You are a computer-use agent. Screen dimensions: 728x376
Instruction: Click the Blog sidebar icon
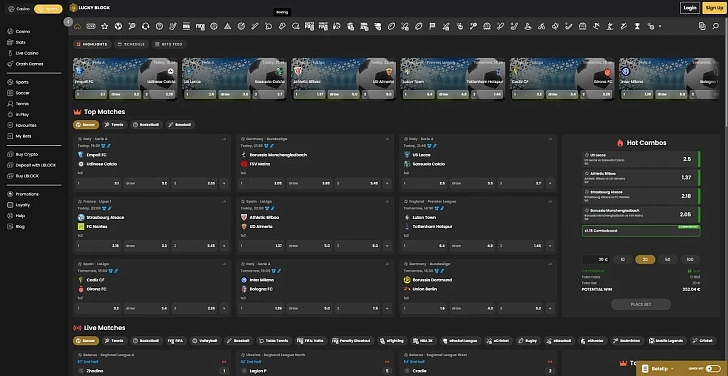[10, 227]
